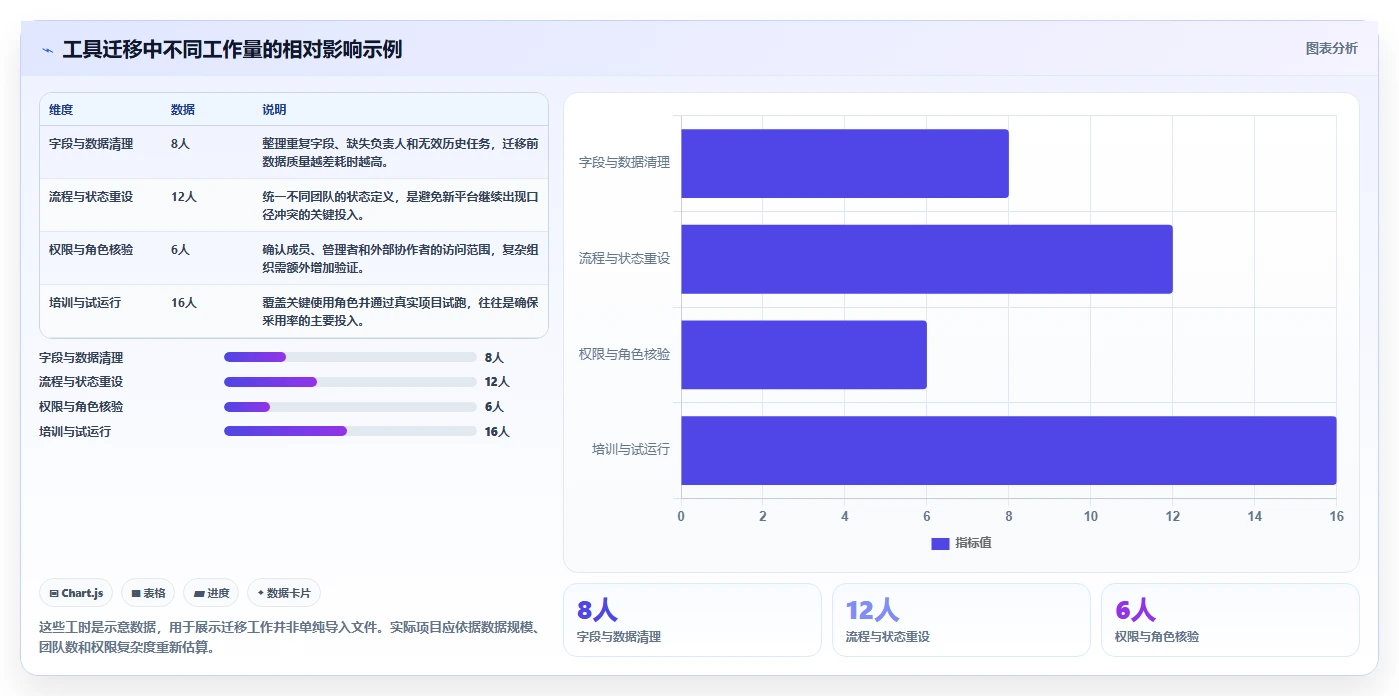The image size is (1399, 696).
Task: Click the title 工具迁移中不同工作量的相对影响示例
Action: pyautogui.click(x=232, y=49)
